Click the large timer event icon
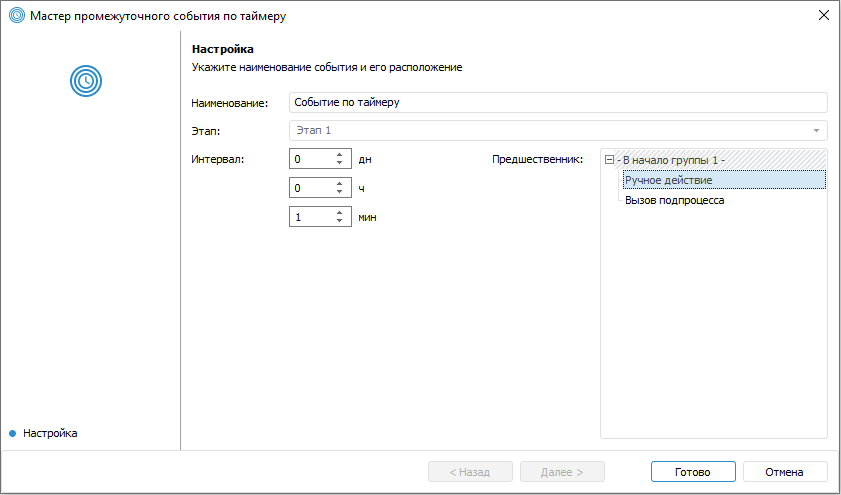This screenshot has width=841, height=495. coord(86,80)
